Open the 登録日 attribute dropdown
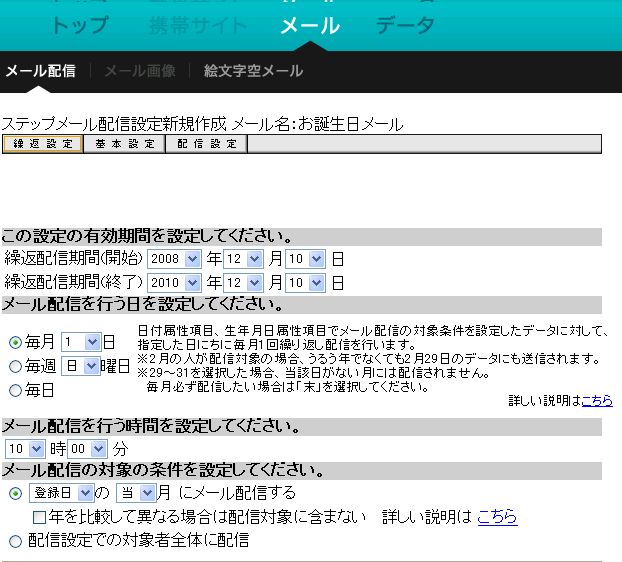This screenshot has height=562, width=622. point(61,493)
